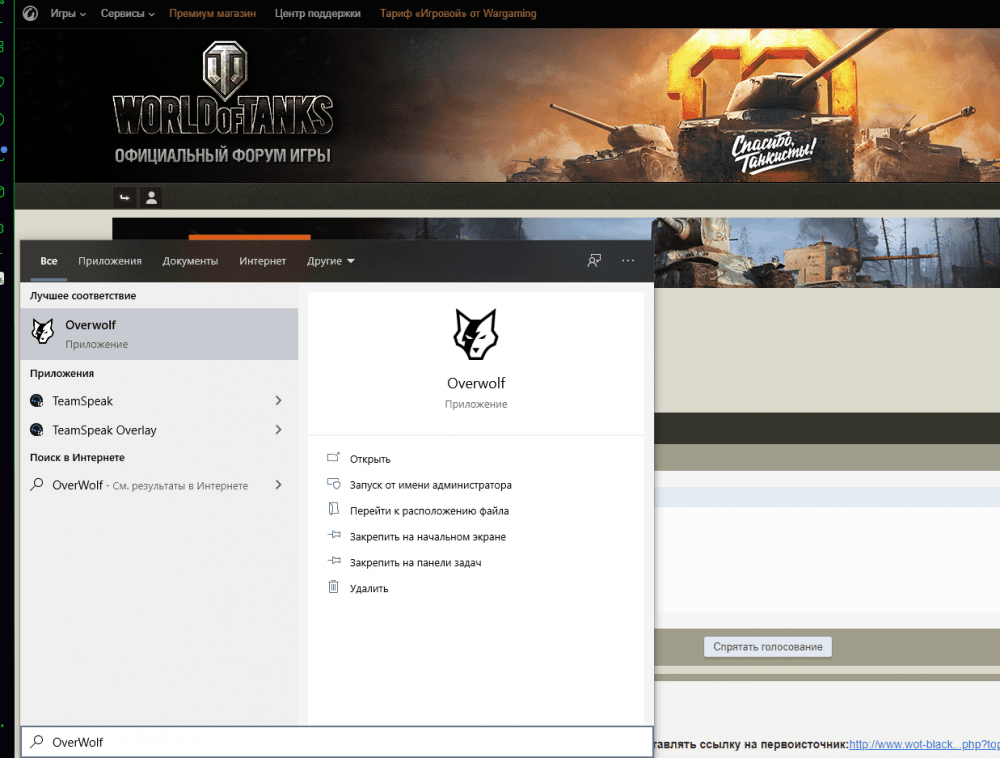Open the Другие filter dropdown
Image resolution: width=1000 pixels, height=758 pixels.
pos(331,261)
